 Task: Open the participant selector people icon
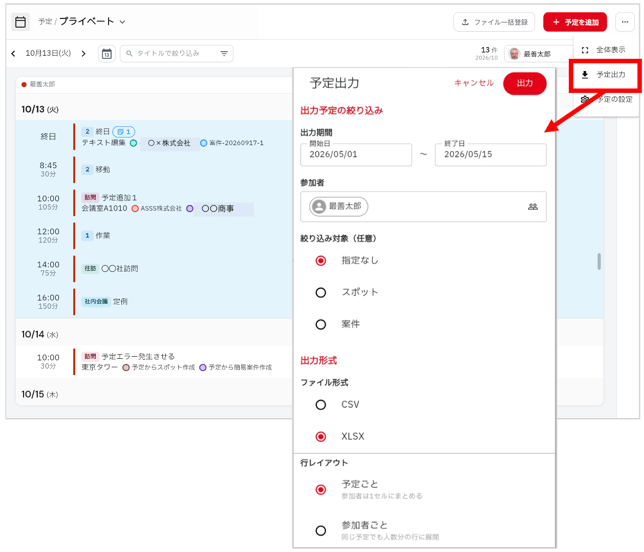[x=533, y=207]
